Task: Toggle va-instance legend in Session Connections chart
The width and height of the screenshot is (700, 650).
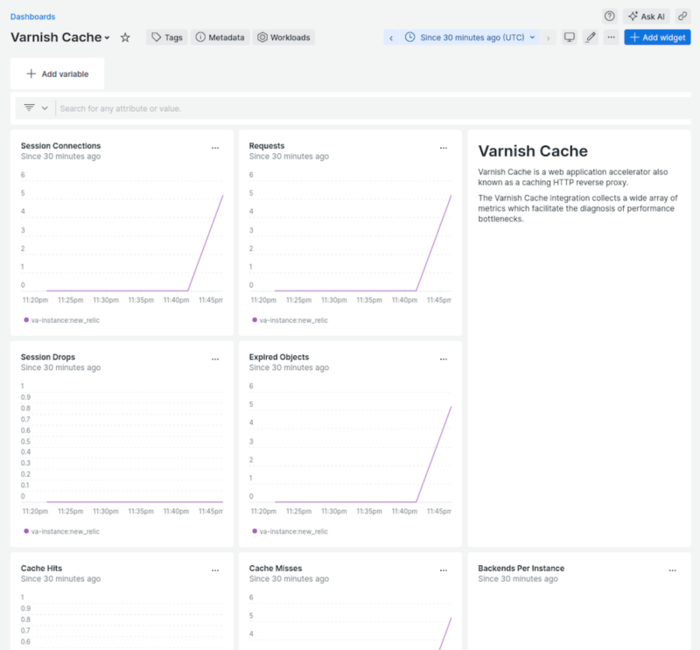Action: [x=62, y=320]
